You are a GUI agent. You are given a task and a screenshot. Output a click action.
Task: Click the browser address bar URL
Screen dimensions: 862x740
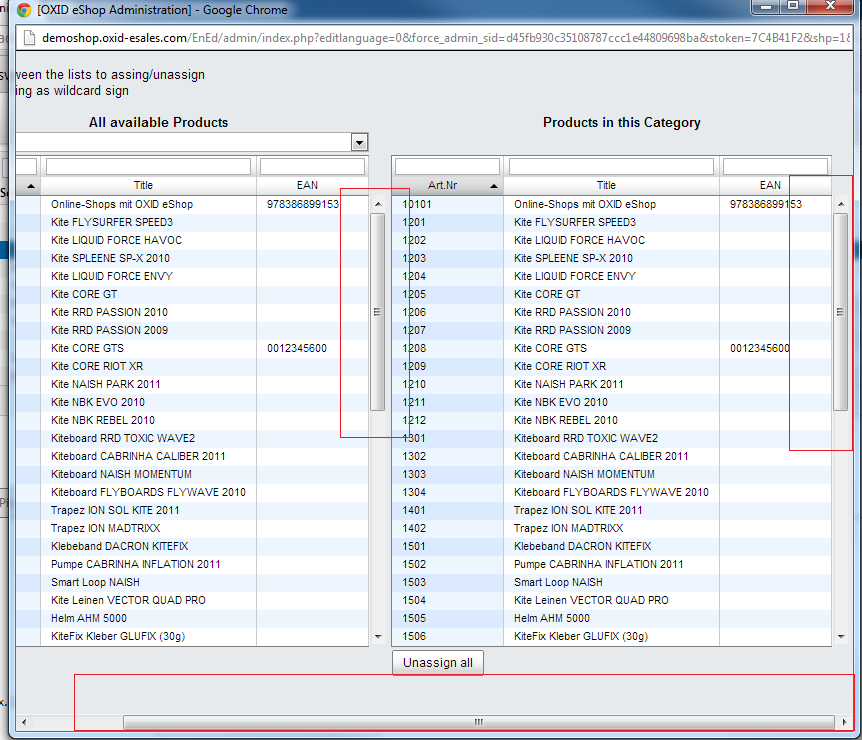[445, 38]
